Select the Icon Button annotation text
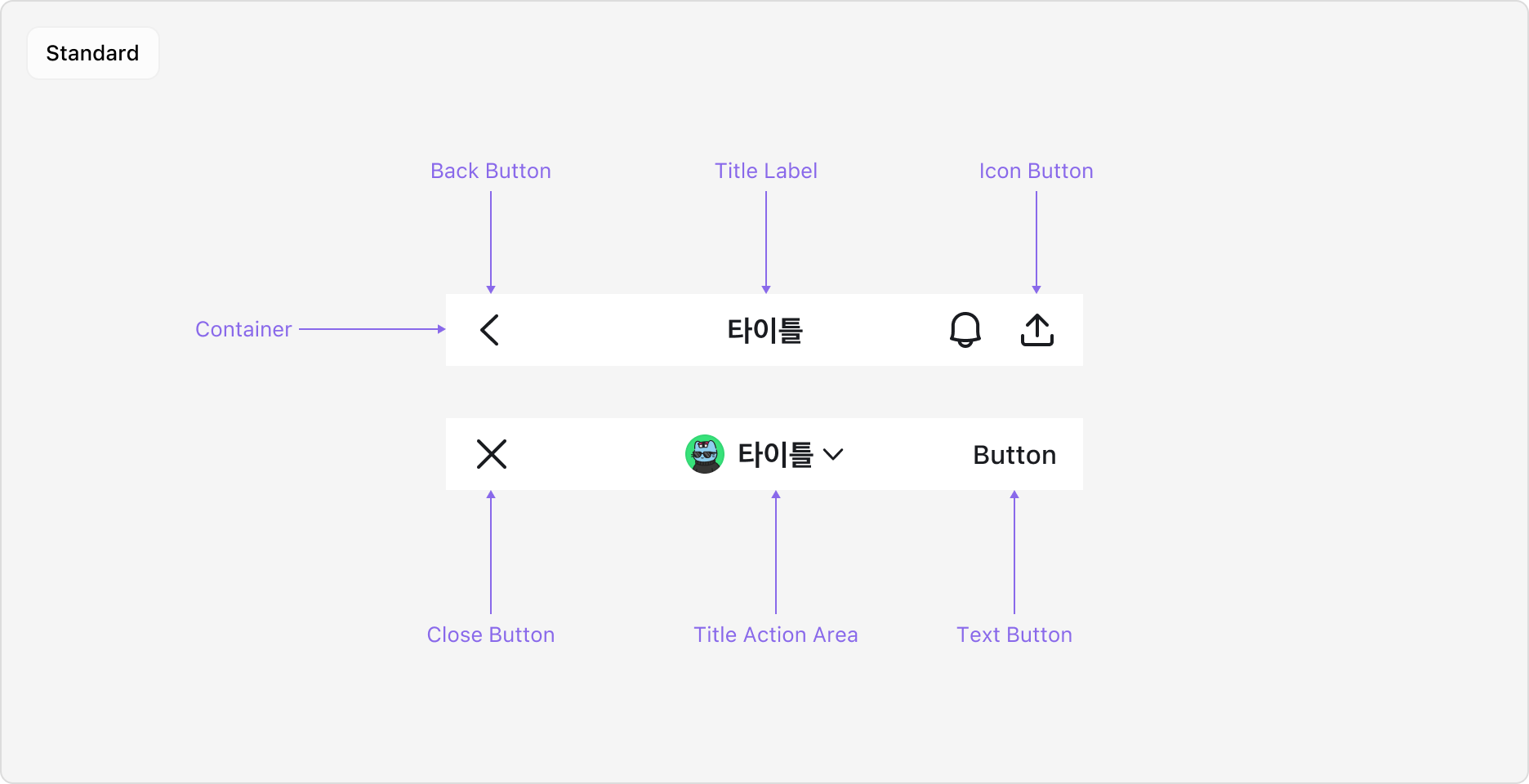The image size is (1529, 784). coord(1036,171)
